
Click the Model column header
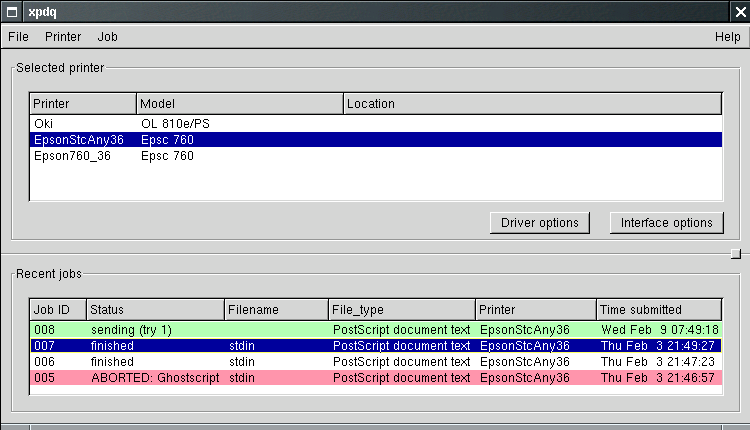click(240, 104)
